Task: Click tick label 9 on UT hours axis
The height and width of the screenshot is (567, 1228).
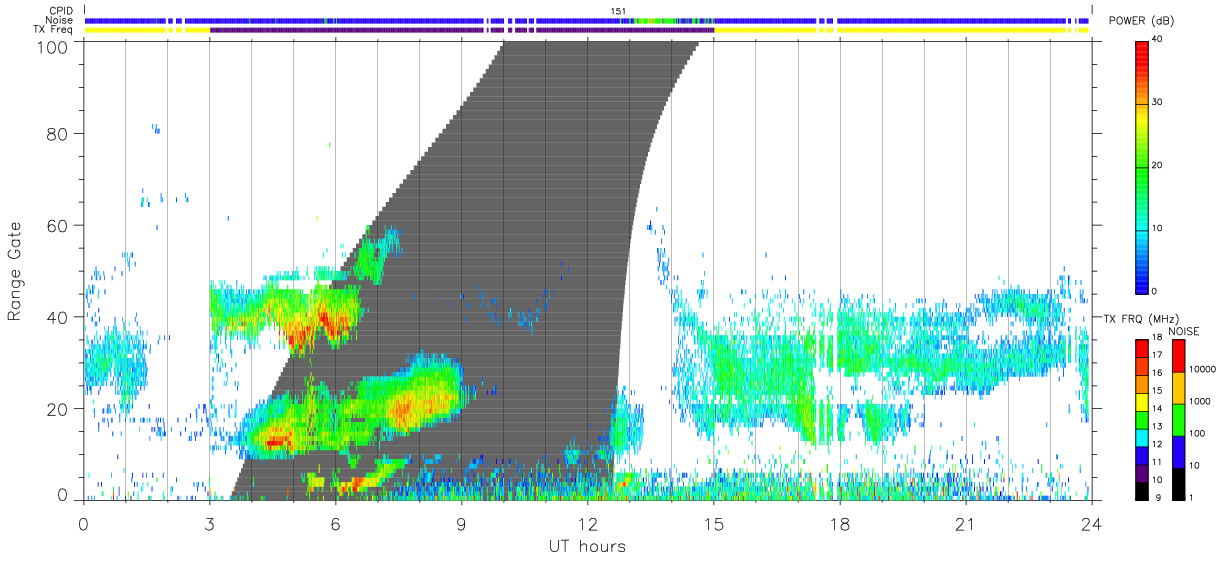Action: (x=461, y=524)
